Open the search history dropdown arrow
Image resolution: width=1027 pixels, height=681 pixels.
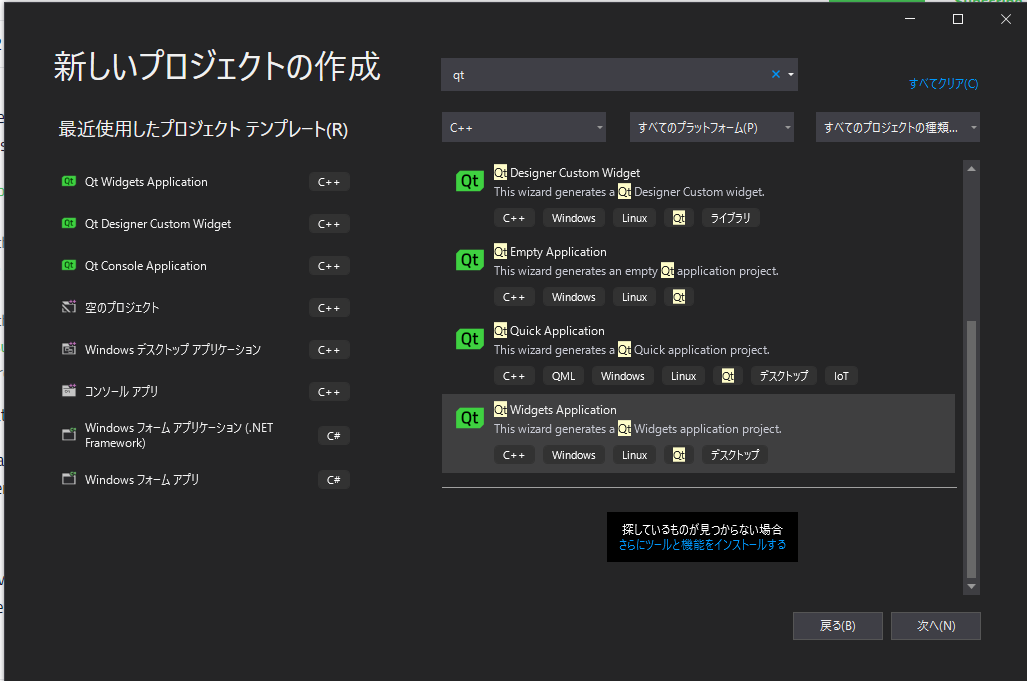(791, 75)
